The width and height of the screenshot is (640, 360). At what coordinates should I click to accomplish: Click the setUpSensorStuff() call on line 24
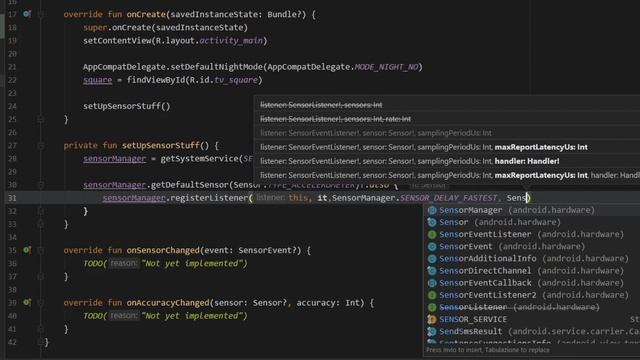(x=127, y=106)
